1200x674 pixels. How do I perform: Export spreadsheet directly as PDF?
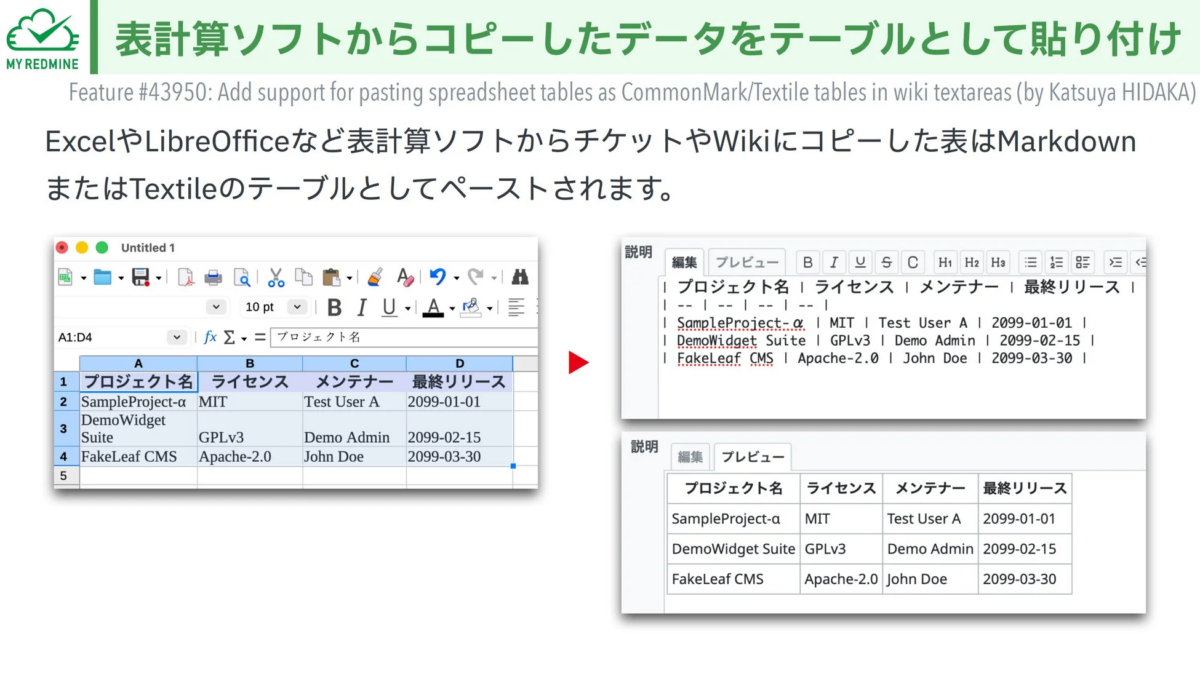185,277
